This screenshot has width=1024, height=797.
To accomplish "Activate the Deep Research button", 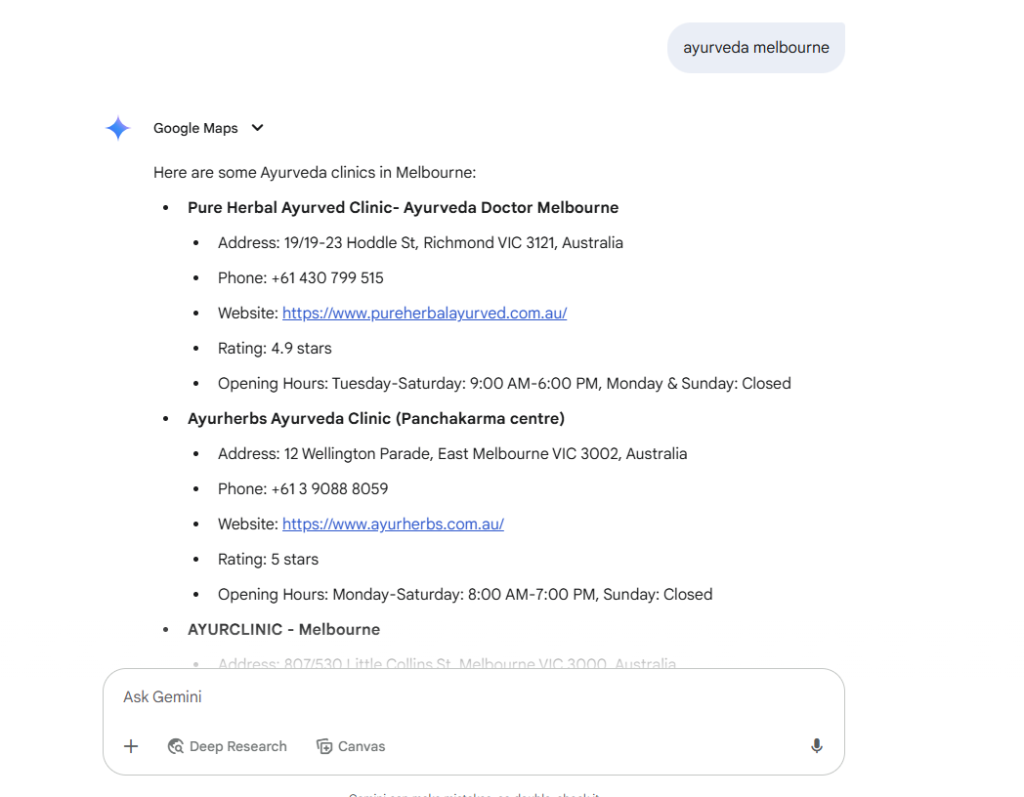I will tap(227, 746).
